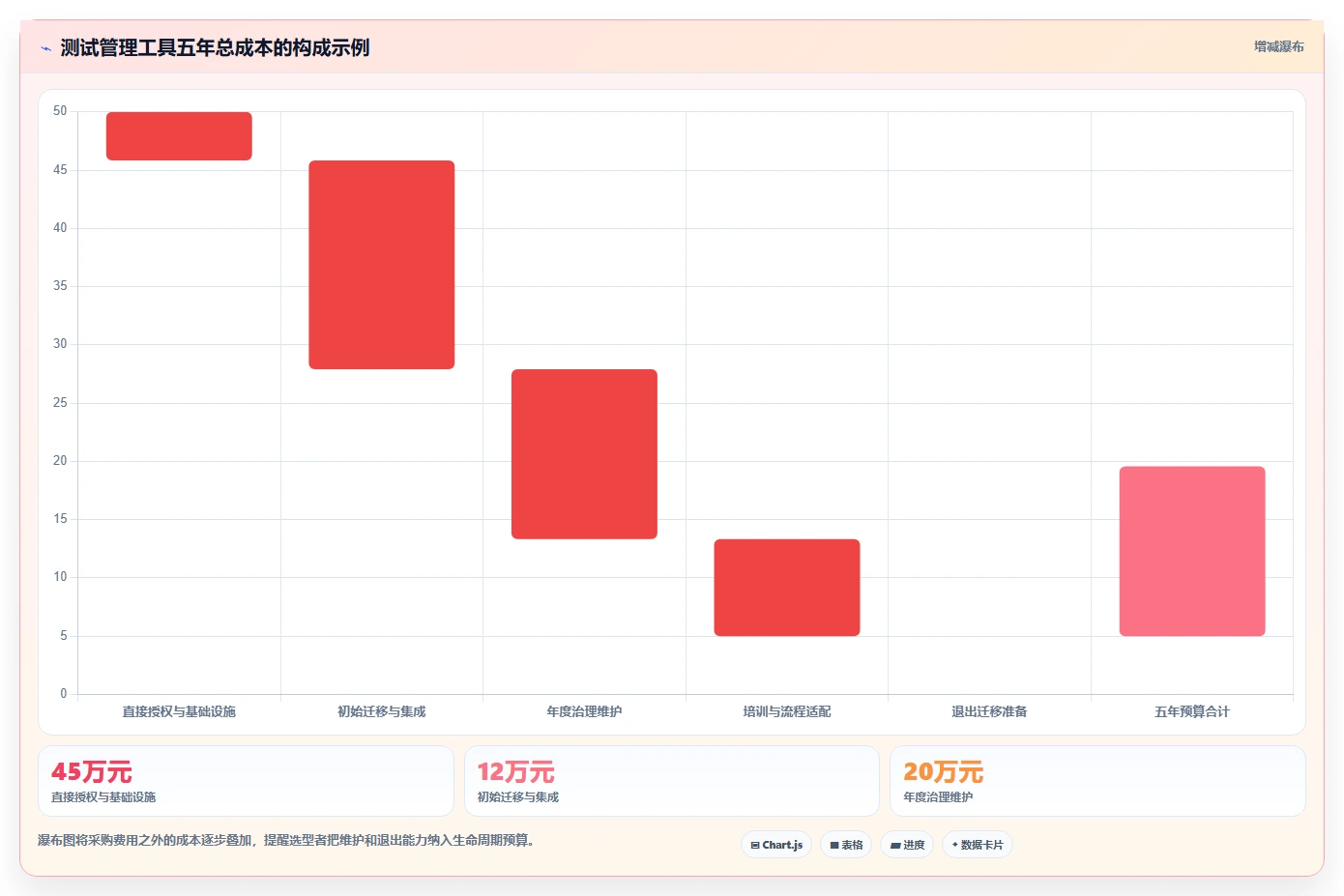Click the x-axis label 退出迁移准备
This screenshot has width=1344, height=896.
click(989, 711)
